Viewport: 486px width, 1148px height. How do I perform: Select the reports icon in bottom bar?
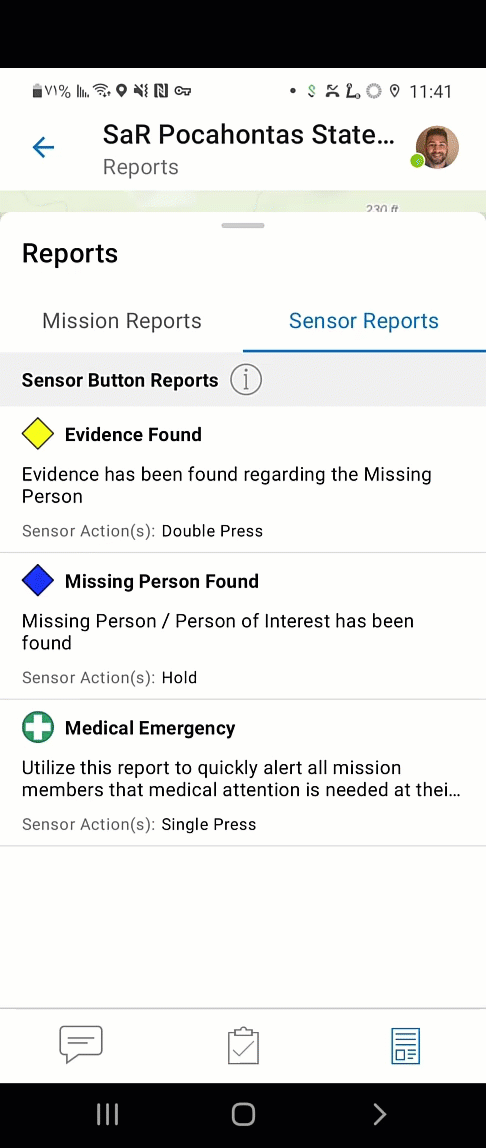click(x=405, y=1046)
